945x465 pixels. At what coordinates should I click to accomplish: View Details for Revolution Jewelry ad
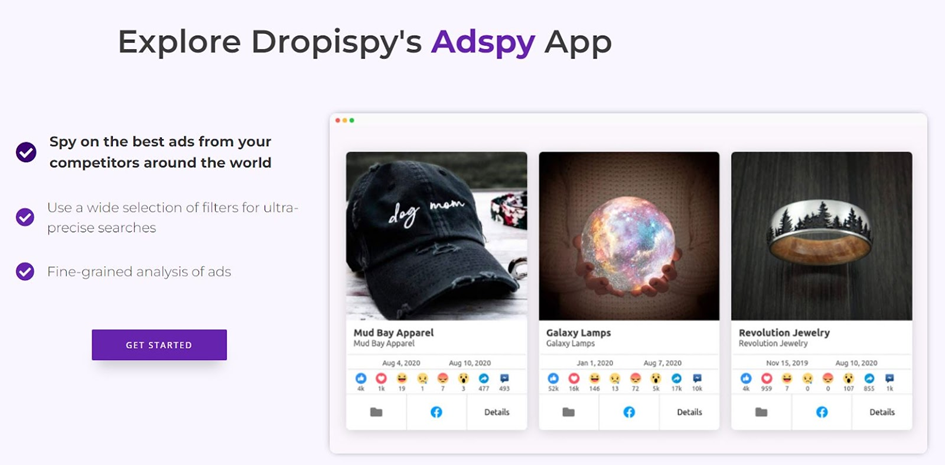pos(882,412)
